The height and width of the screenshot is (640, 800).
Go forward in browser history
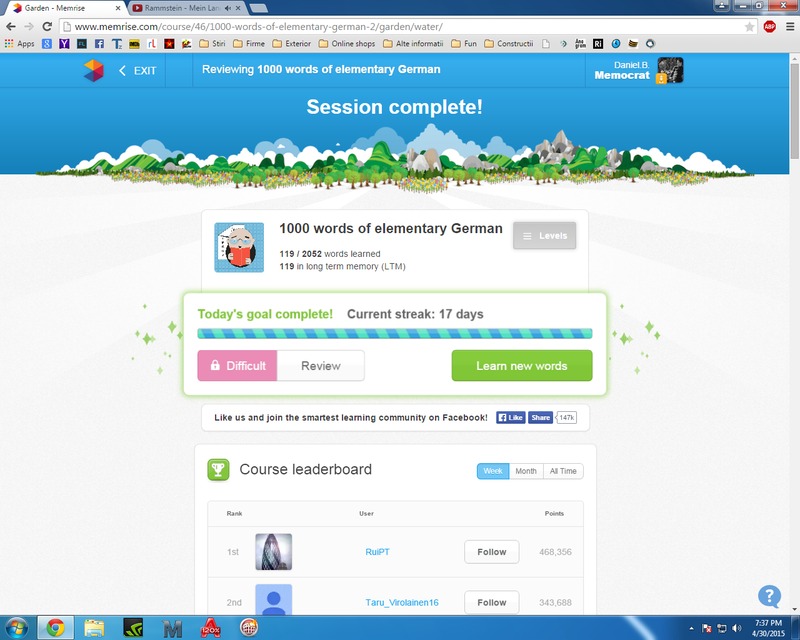tap(29, 27)
